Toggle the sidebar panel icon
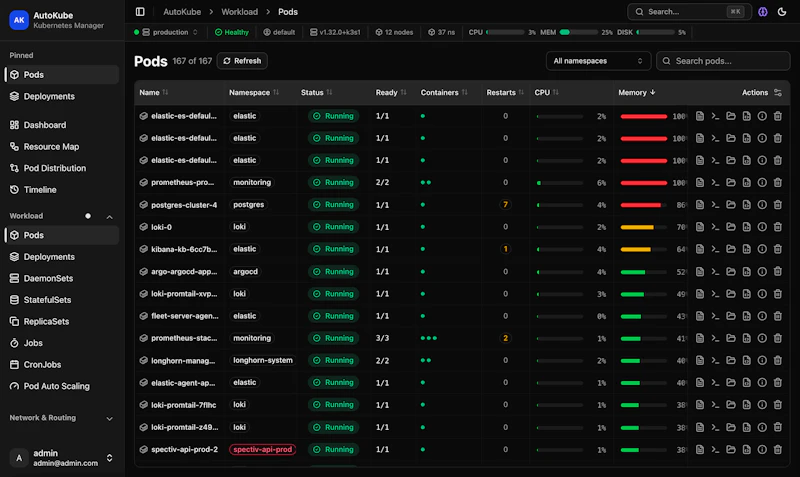The height and width of the screenshot is (477, 800). [140, 11]
